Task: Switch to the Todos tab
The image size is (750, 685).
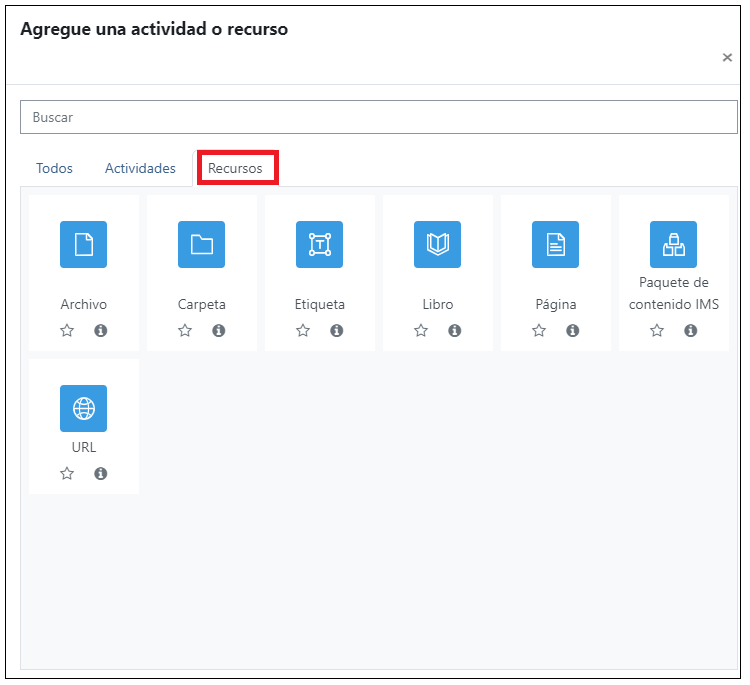Action: point(54,168)
